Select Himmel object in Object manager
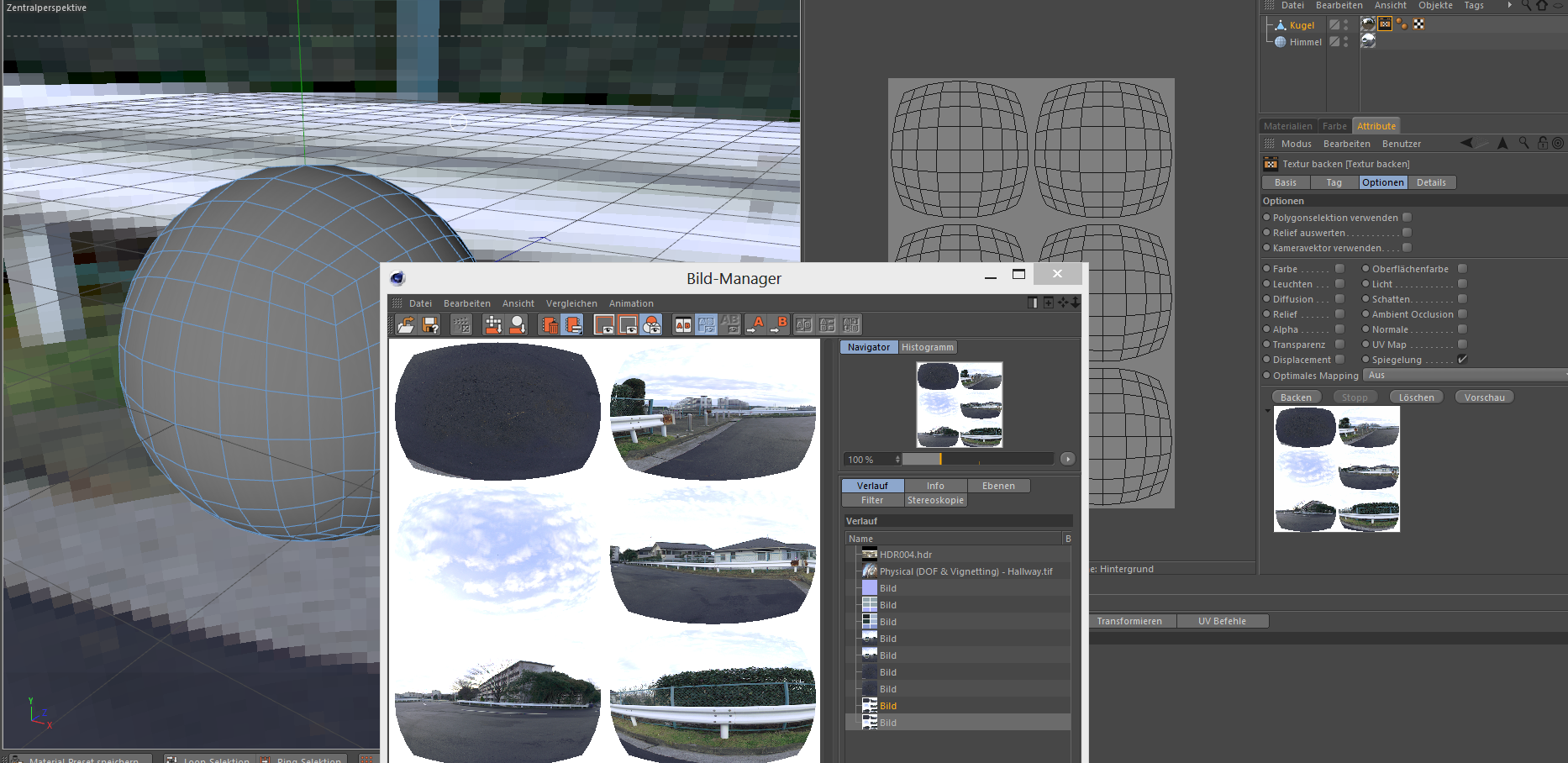 tap(1305, 42)
